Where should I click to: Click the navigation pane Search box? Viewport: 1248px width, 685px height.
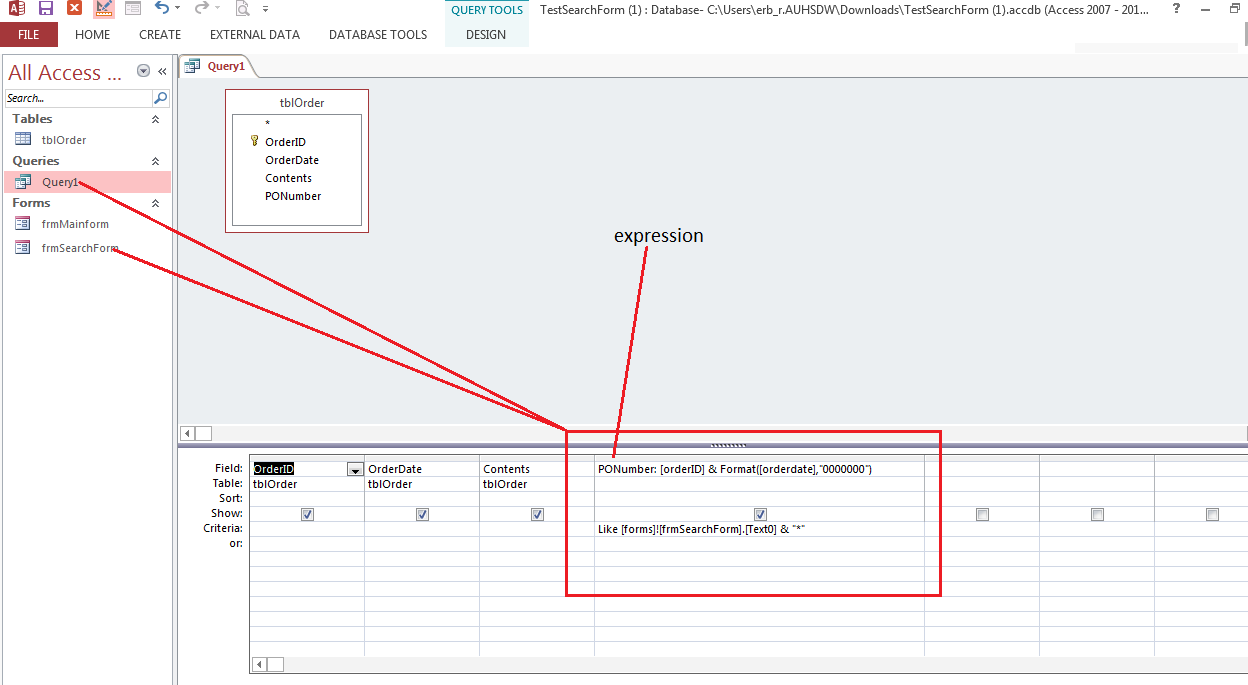point(79,98)
